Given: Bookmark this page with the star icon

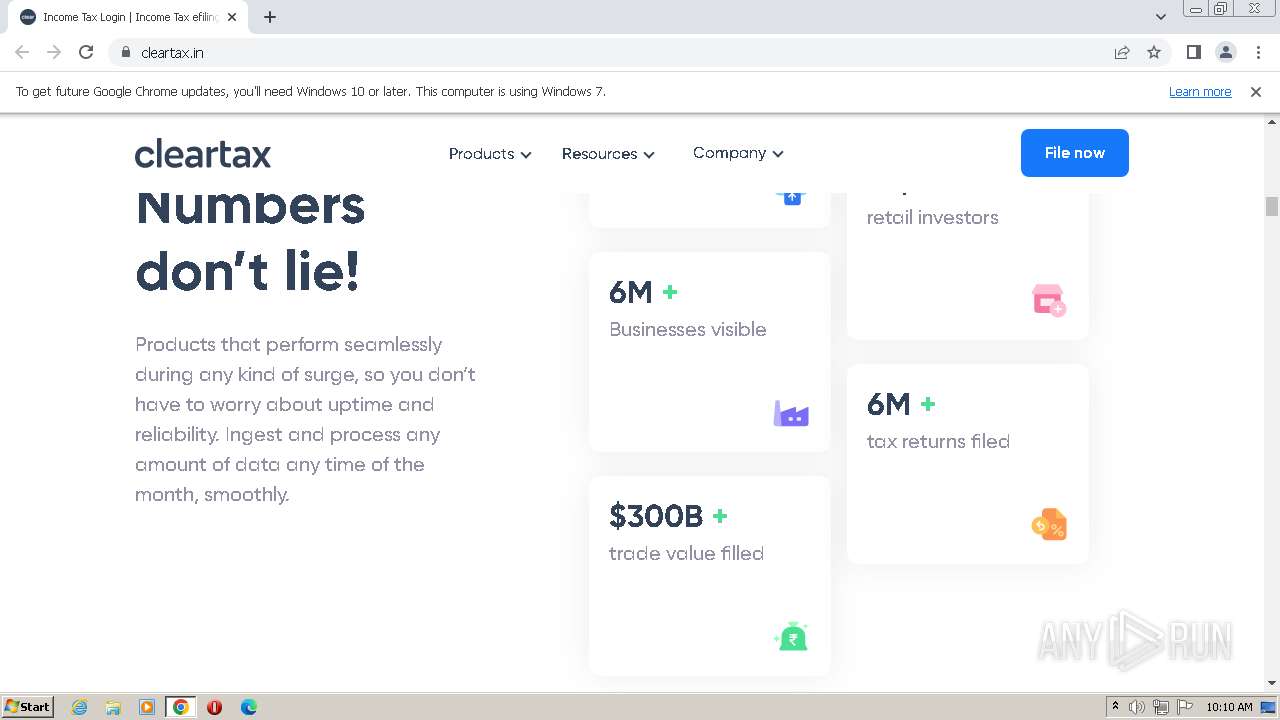Looking at the screenshot, I should [x=1154, y=52].
